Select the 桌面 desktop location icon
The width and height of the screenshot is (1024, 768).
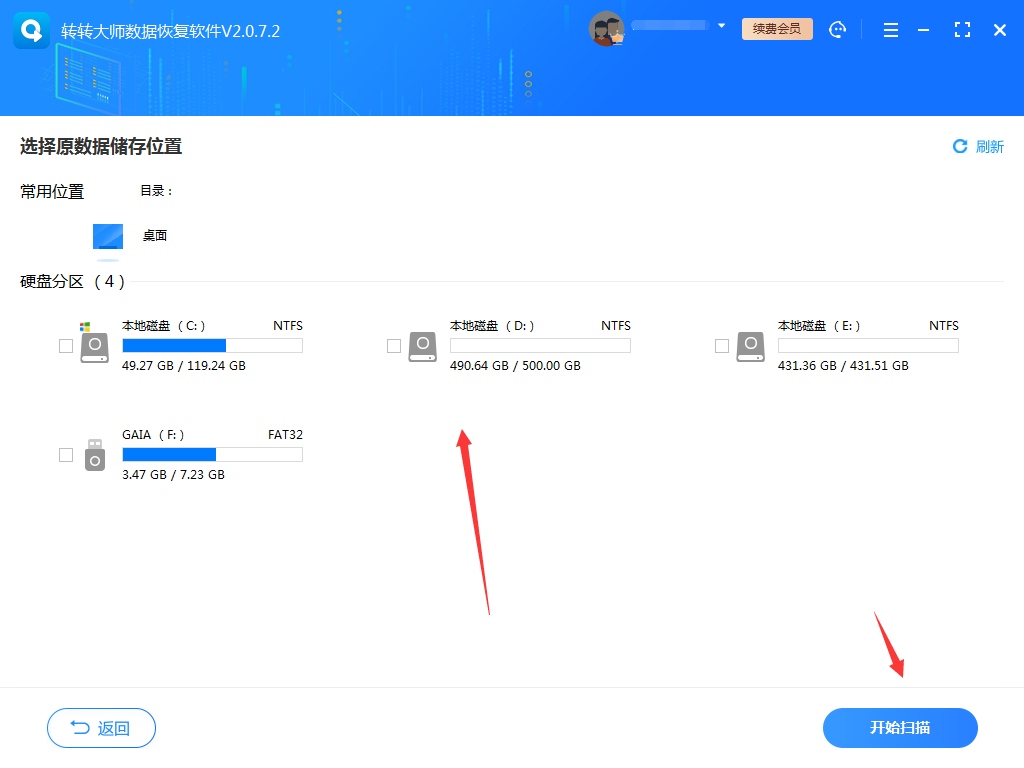[107, 238]
